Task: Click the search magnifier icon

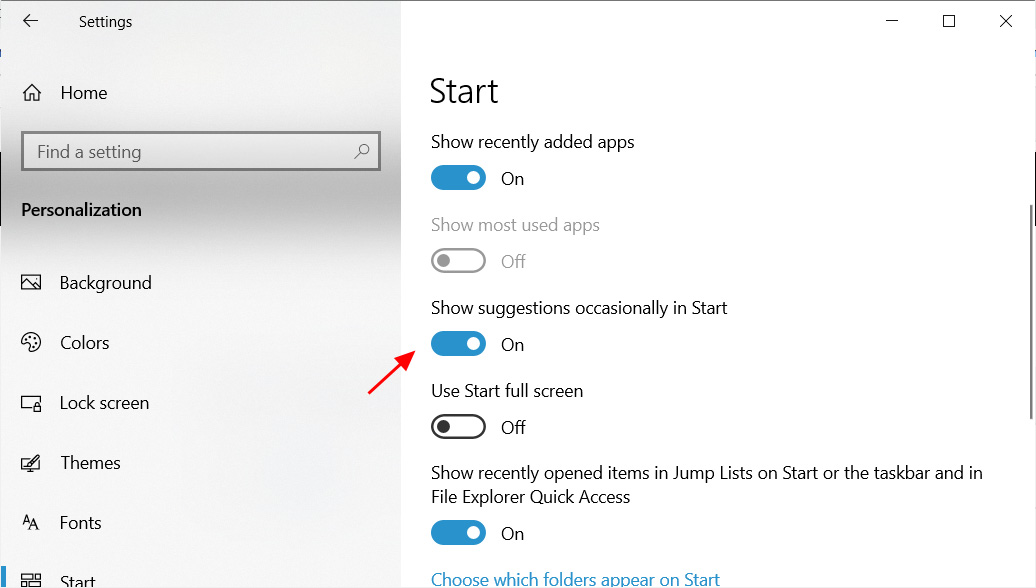Action: (x=361, y=151)
